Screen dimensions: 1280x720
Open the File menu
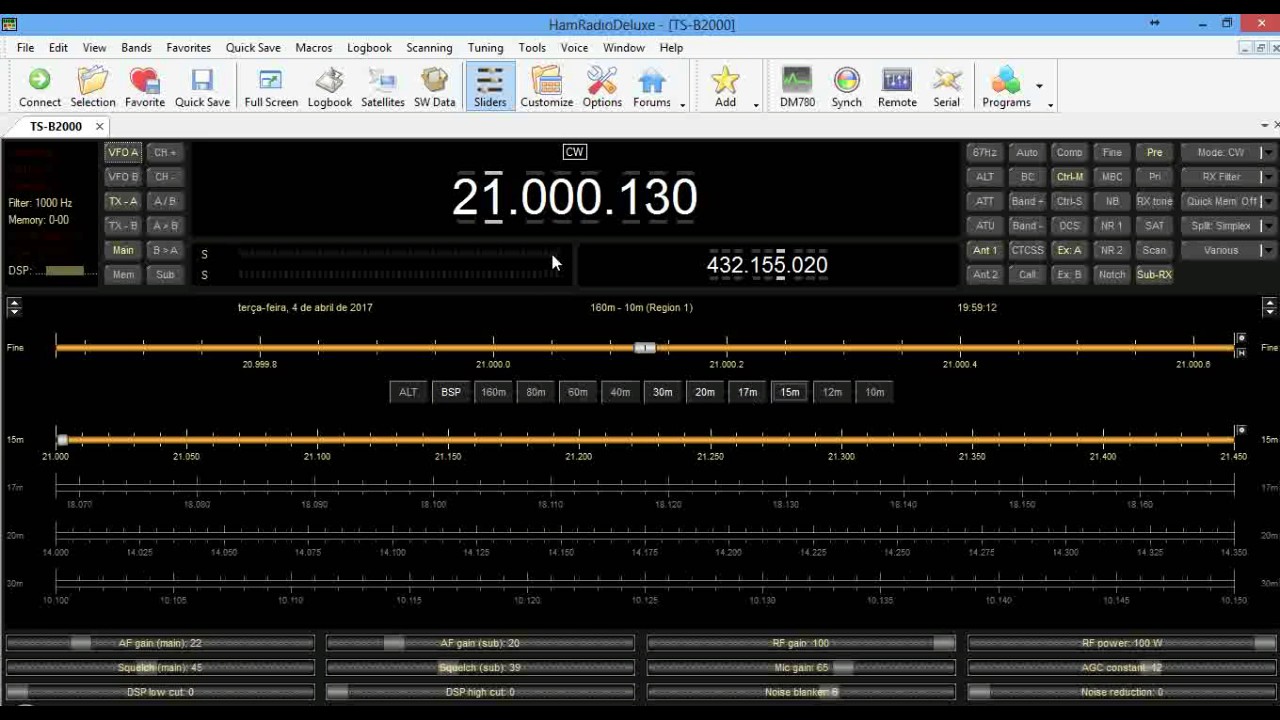tap(25, 47)
